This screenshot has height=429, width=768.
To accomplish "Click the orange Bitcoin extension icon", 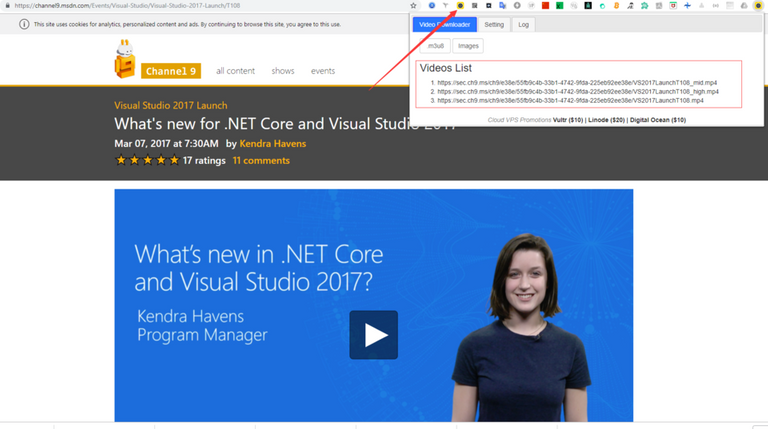I will [616, 6].
